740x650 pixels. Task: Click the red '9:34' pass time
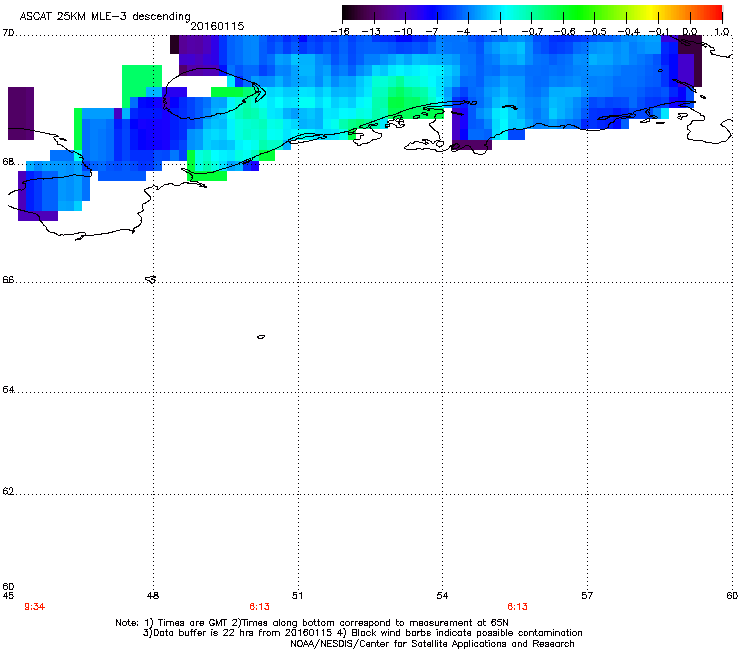[x=34, y=607]
